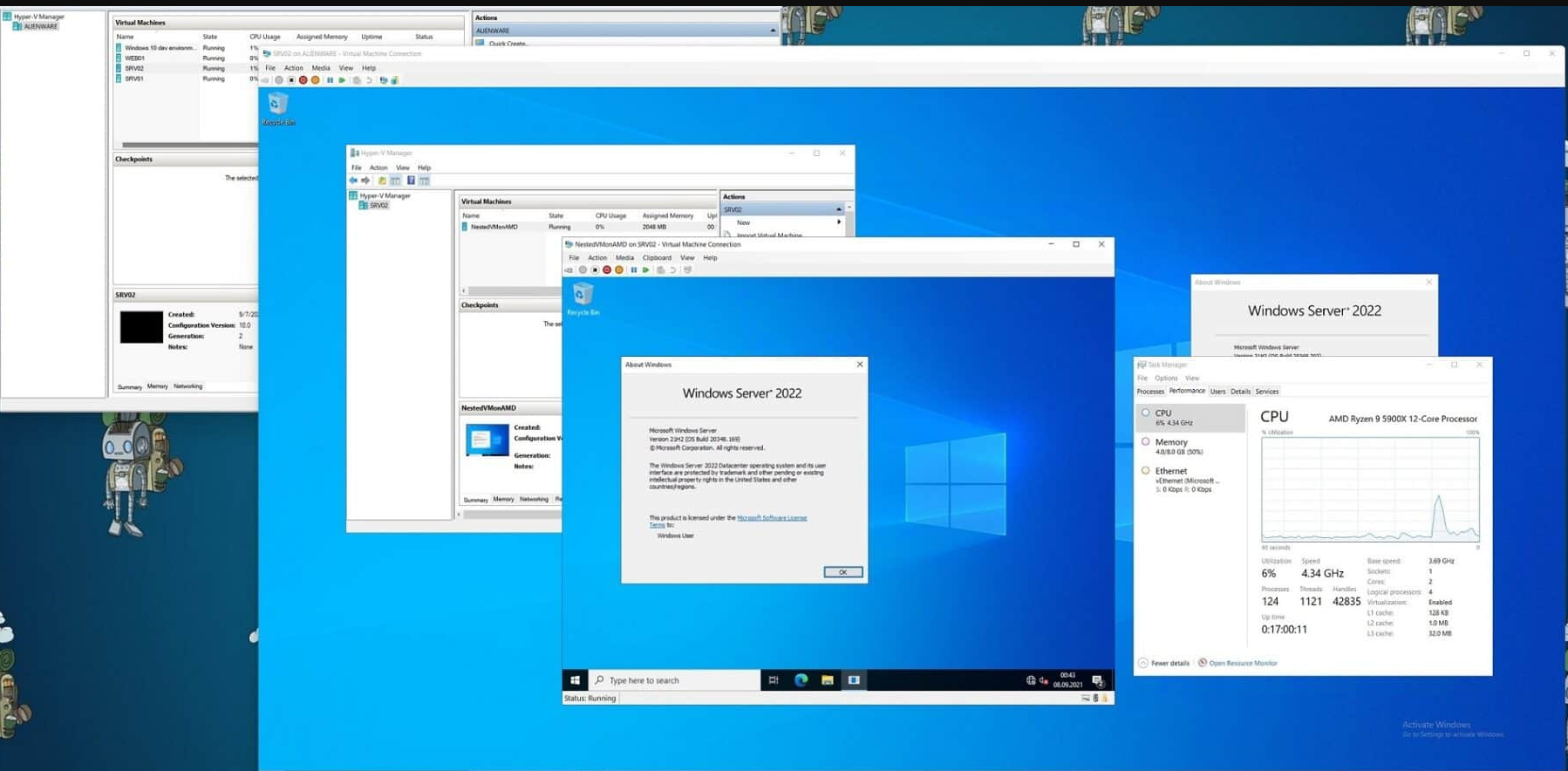The width and height of the screenshot is (1568, 771).
Task: Click Shut Down icon in NestedVMonAMD toolbar
Action: tap(607, 270)
